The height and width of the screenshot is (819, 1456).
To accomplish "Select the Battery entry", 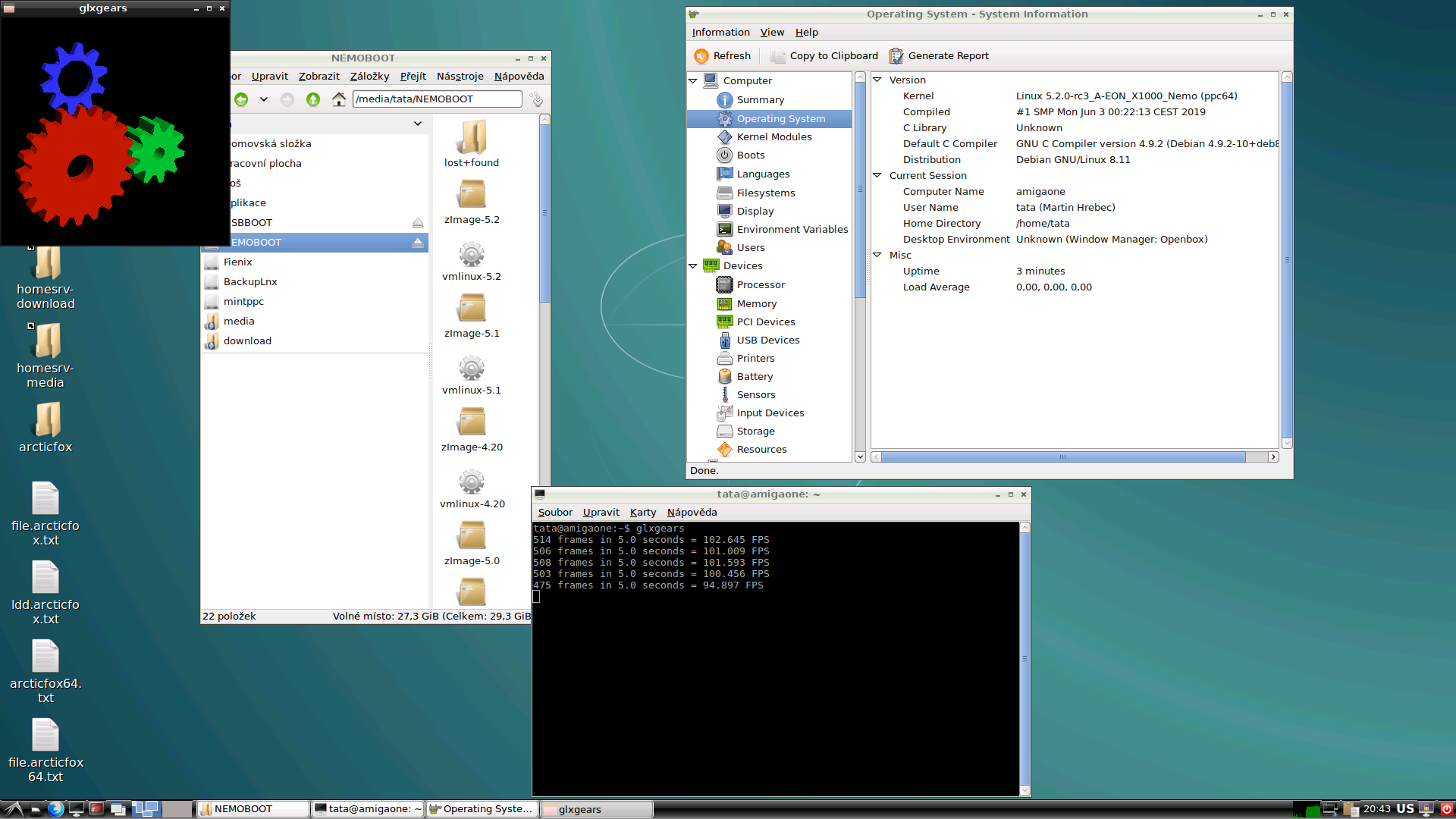I will 755,376.
